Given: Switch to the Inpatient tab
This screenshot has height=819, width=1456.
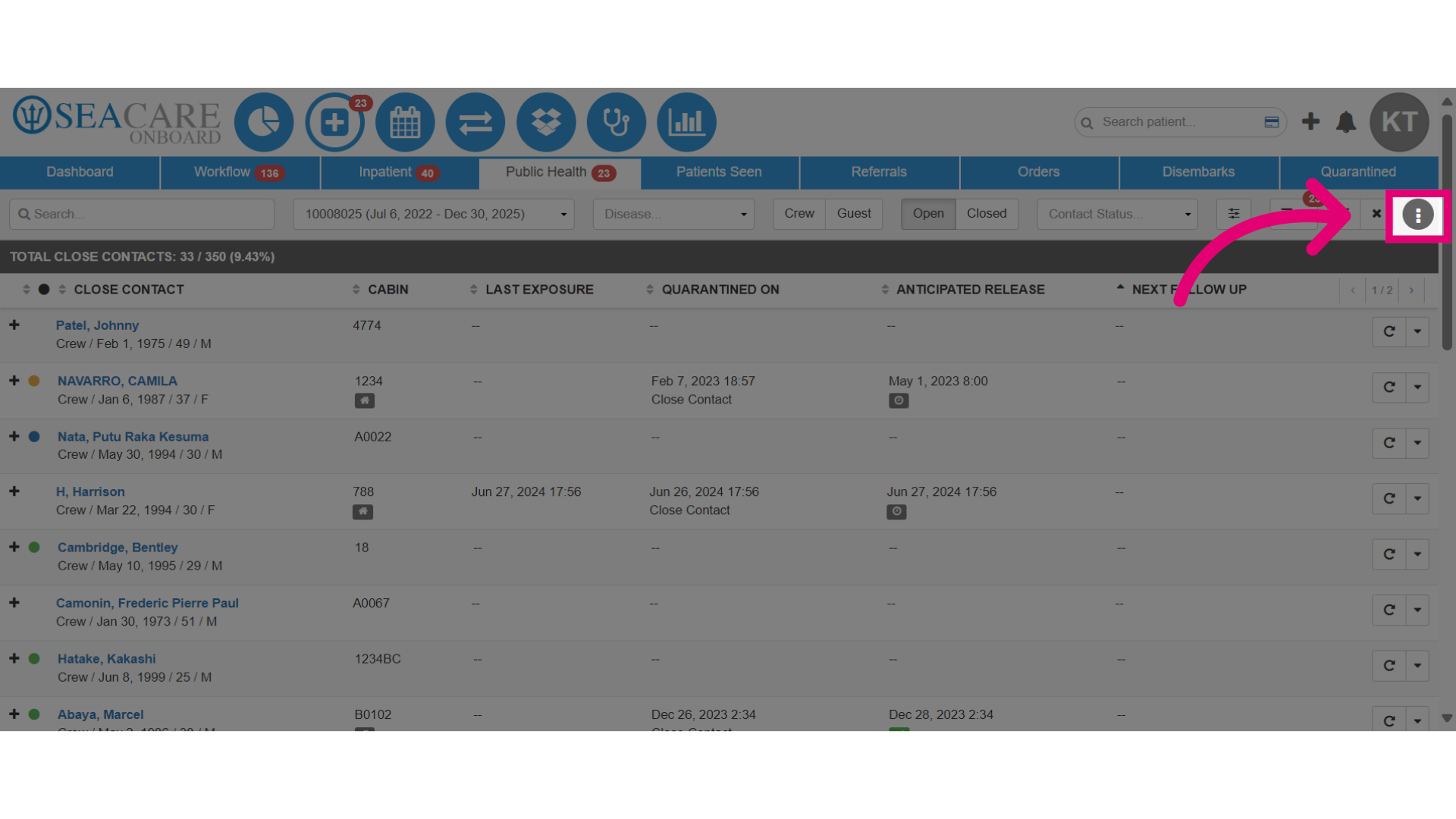Looking at the screenshot, I should [400, 172].
